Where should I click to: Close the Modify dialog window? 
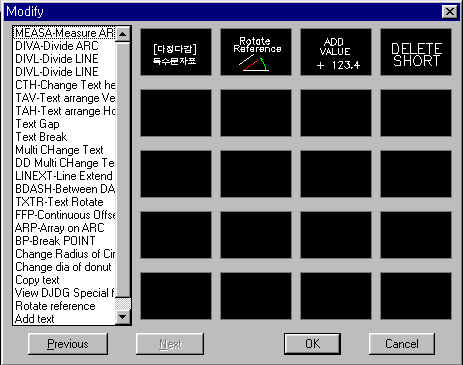coord(450,12)
